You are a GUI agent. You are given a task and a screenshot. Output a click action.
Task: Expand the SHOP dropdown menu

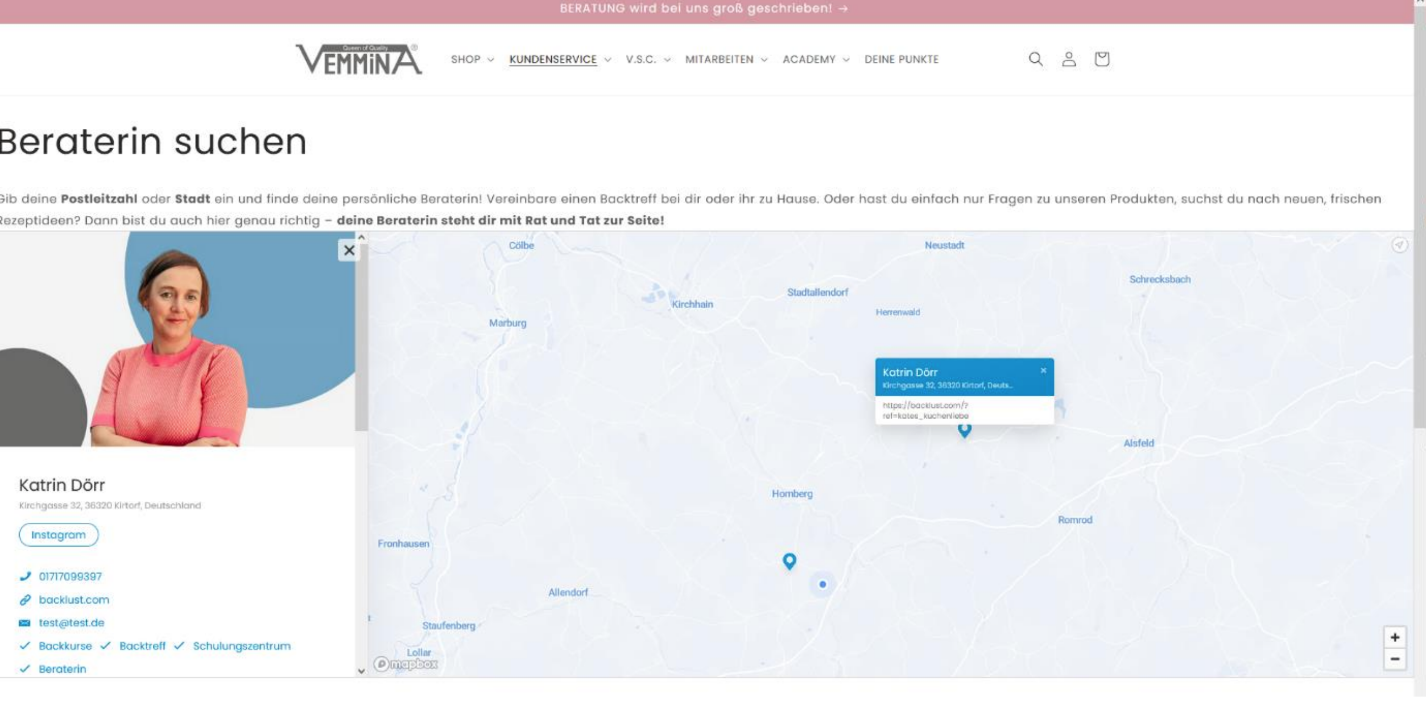[472, 59]
